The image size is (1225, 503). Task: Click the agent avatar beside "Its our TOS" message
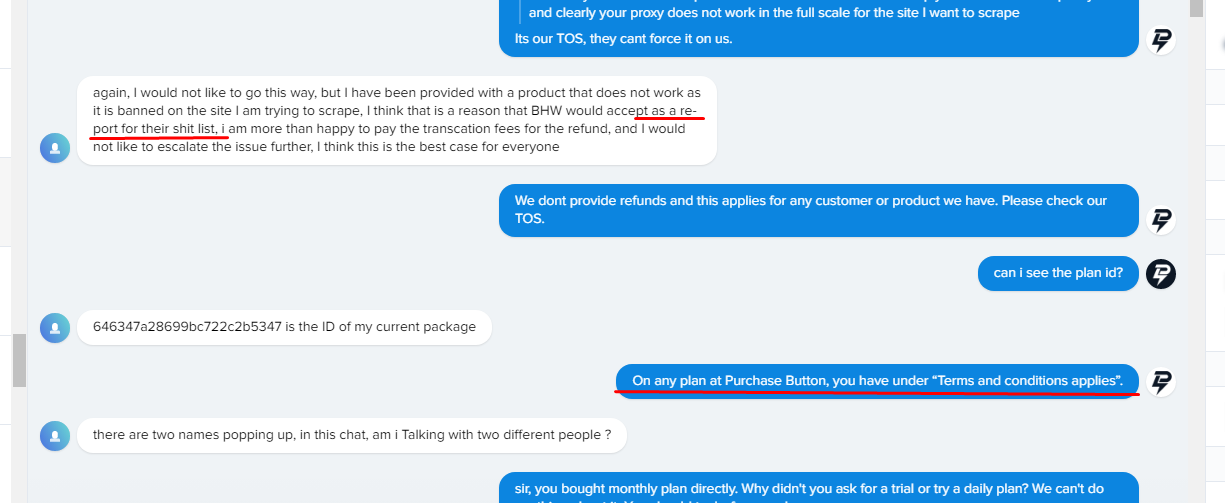pos(1161,40)
